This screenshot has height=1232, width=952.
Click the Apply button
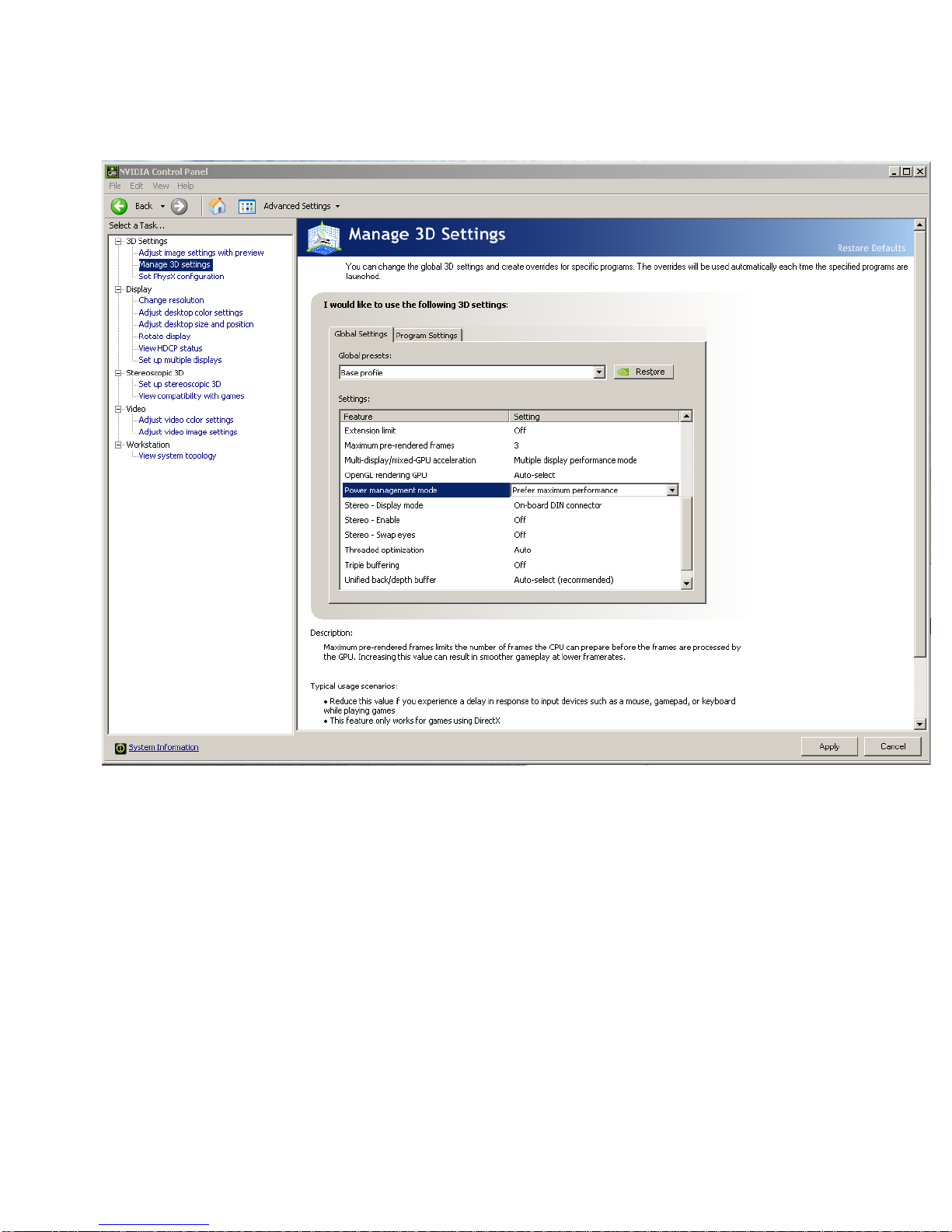click(x=829, y=746)
